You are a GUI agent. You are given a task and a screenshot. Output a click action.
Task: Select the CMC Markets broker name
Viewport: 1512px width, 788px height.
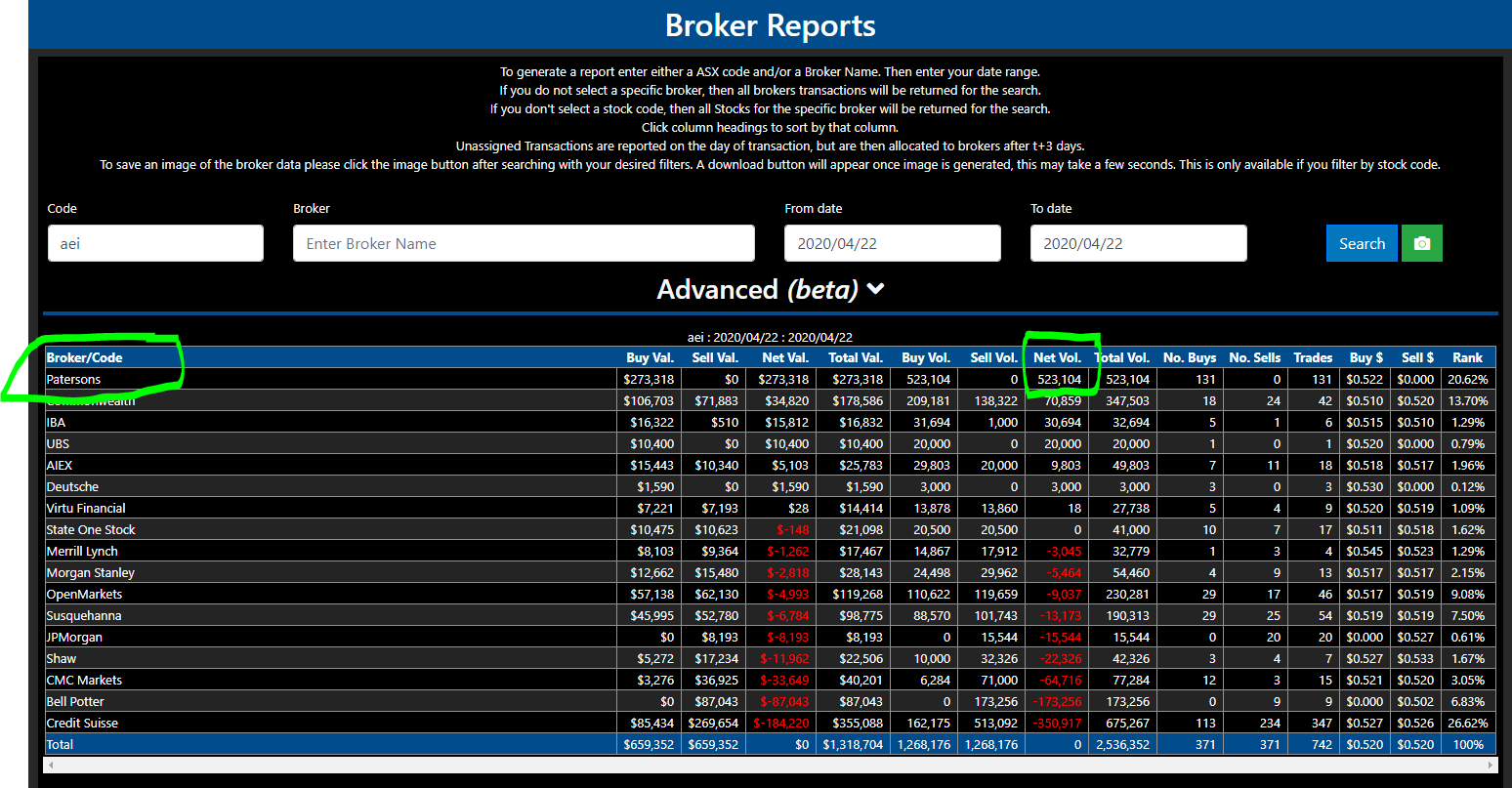click(84, 680)
